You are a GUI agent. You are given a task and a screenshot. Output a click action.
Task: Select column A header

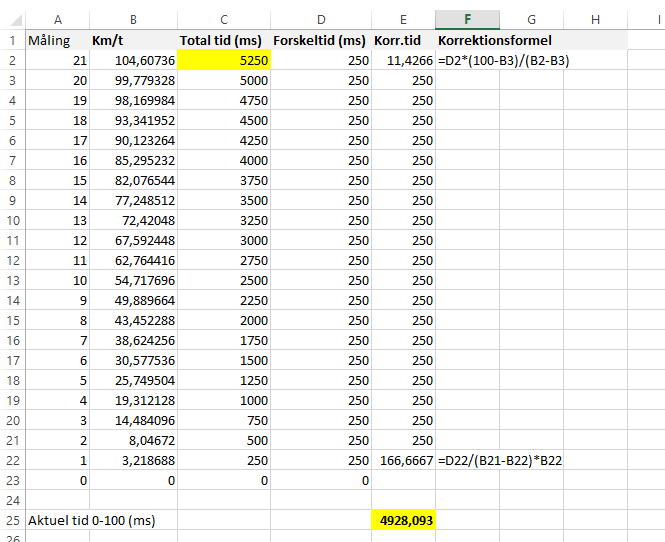tap(58, 20)
